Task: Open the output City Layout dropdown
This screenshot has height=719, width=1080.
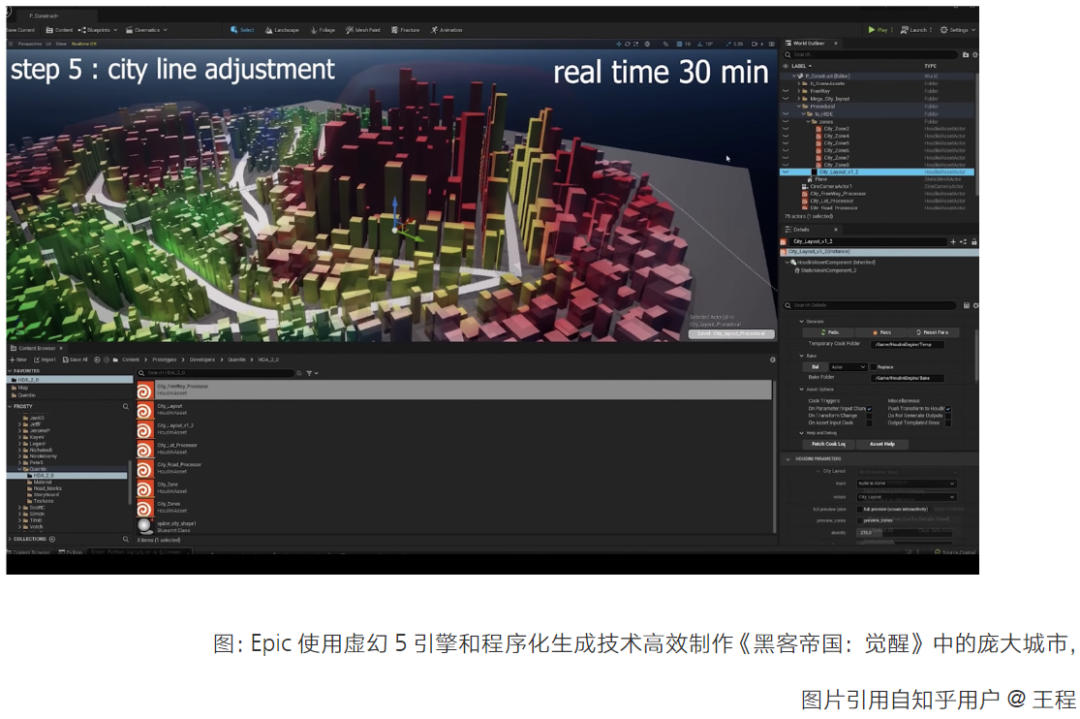Action: pyautogui.click(x=906, y=497)
